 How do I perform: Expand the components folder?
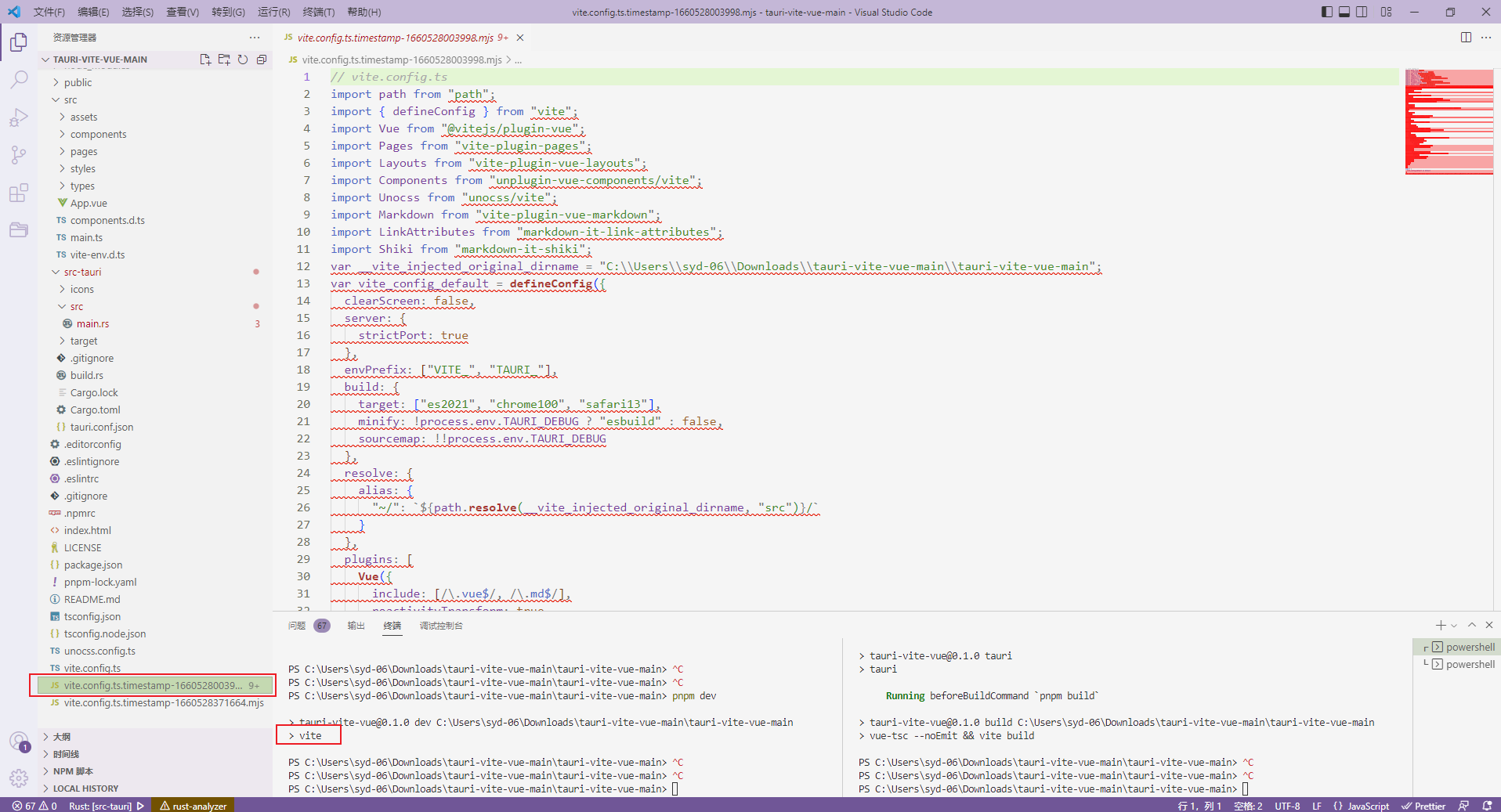pos(155,134)
